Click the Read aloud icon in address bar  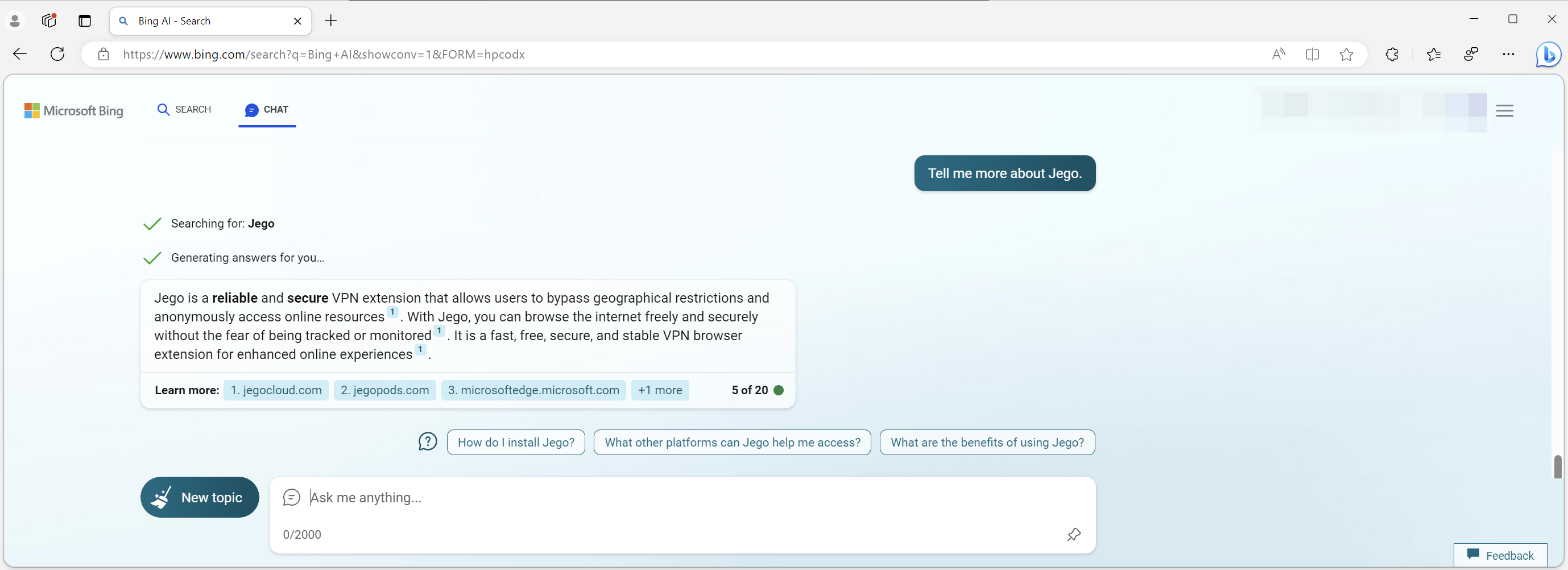[1279, 55]
